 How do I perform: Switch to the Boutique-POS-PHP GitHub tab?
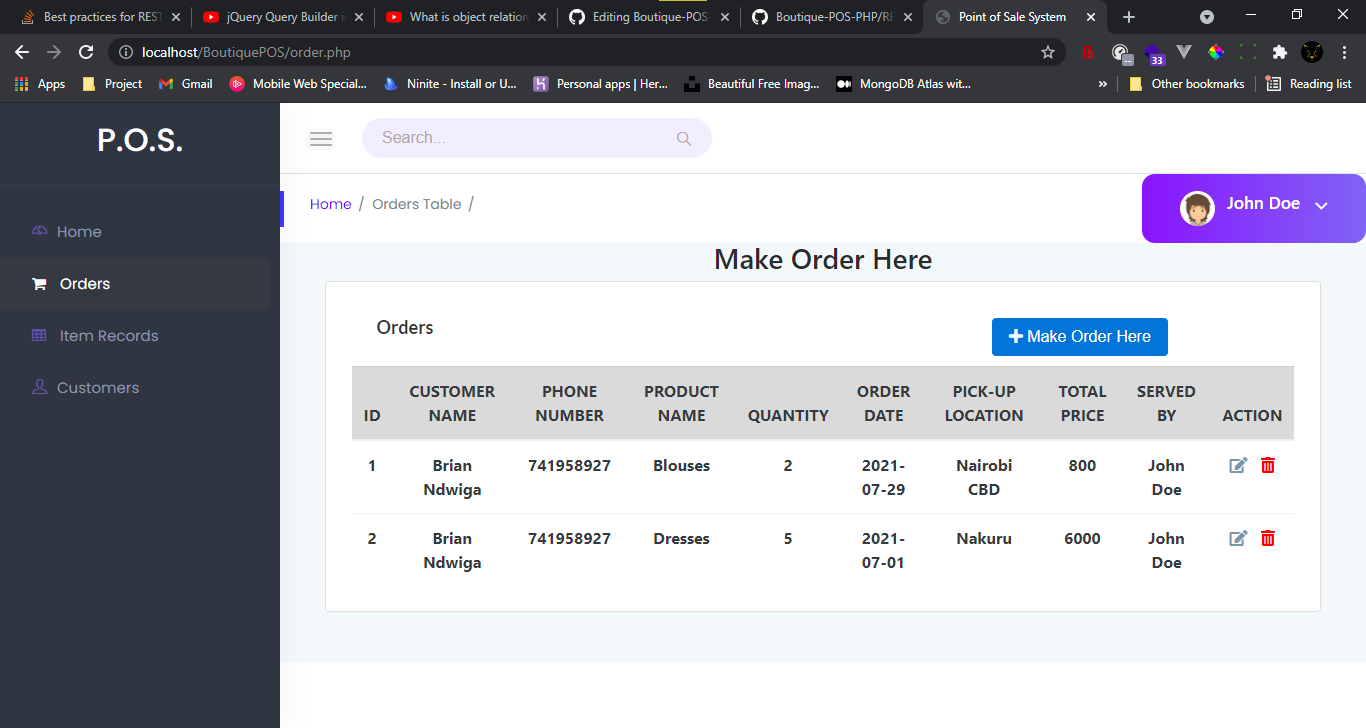tap(832, 17)
